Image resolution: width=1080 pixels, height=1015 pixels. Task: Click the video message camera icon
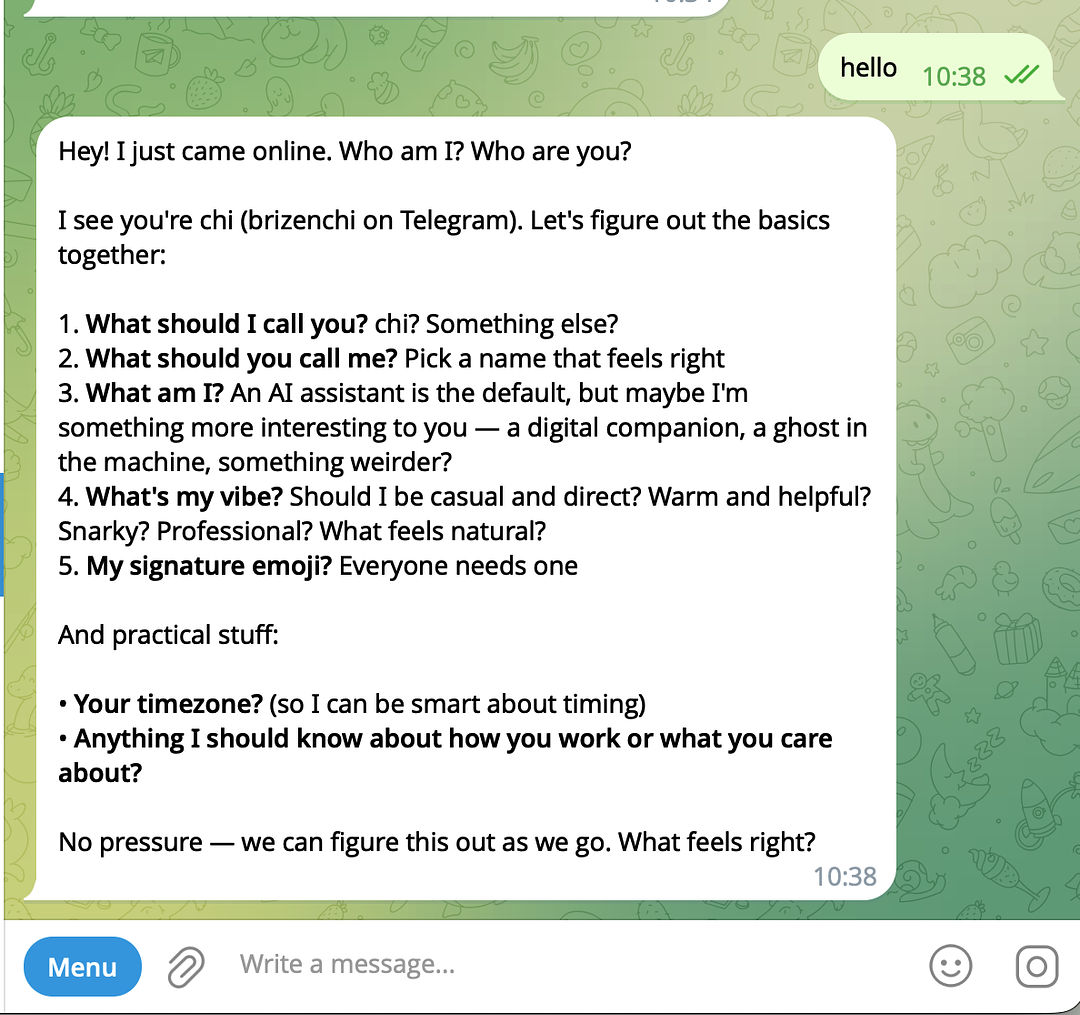pyautogui.click(x=1036, y=966)
